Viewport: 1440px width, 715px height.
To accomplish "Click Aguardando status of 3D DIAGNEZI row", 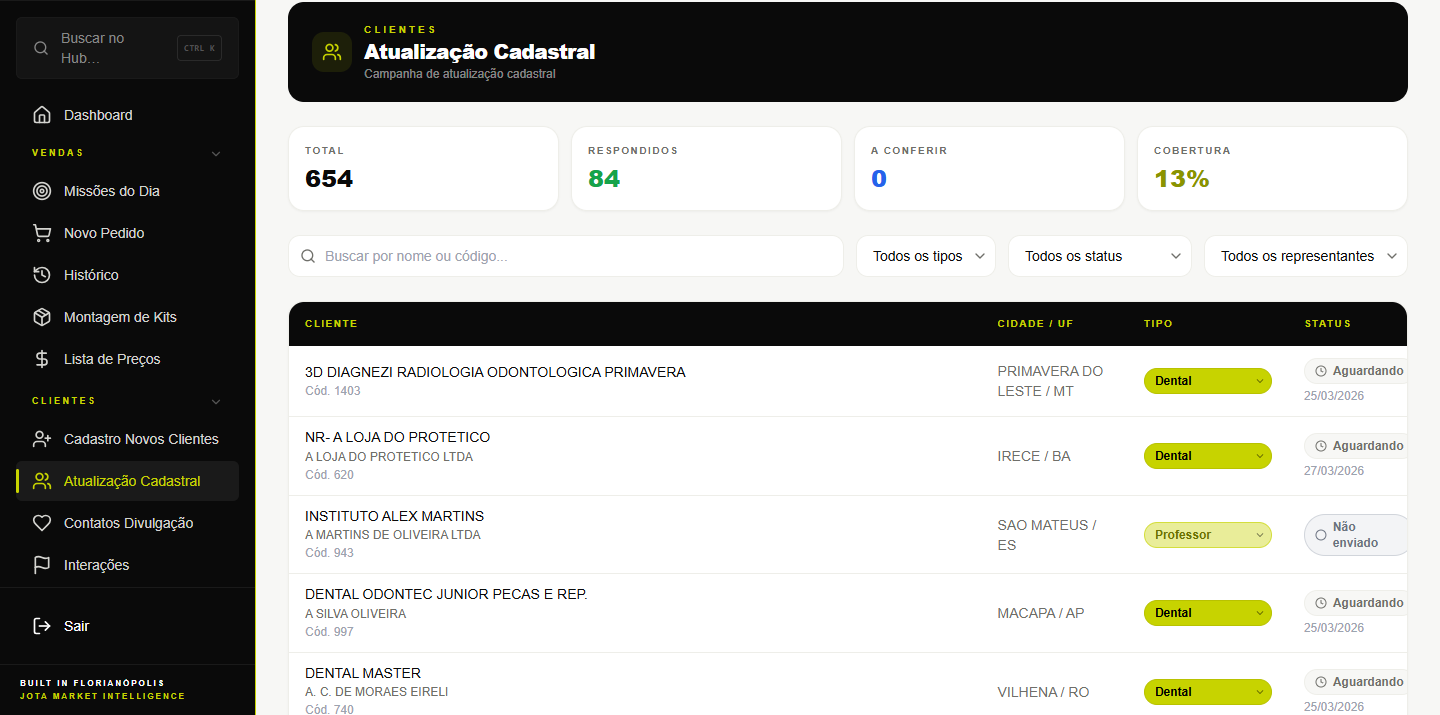I will click(x=1356, y=371).
